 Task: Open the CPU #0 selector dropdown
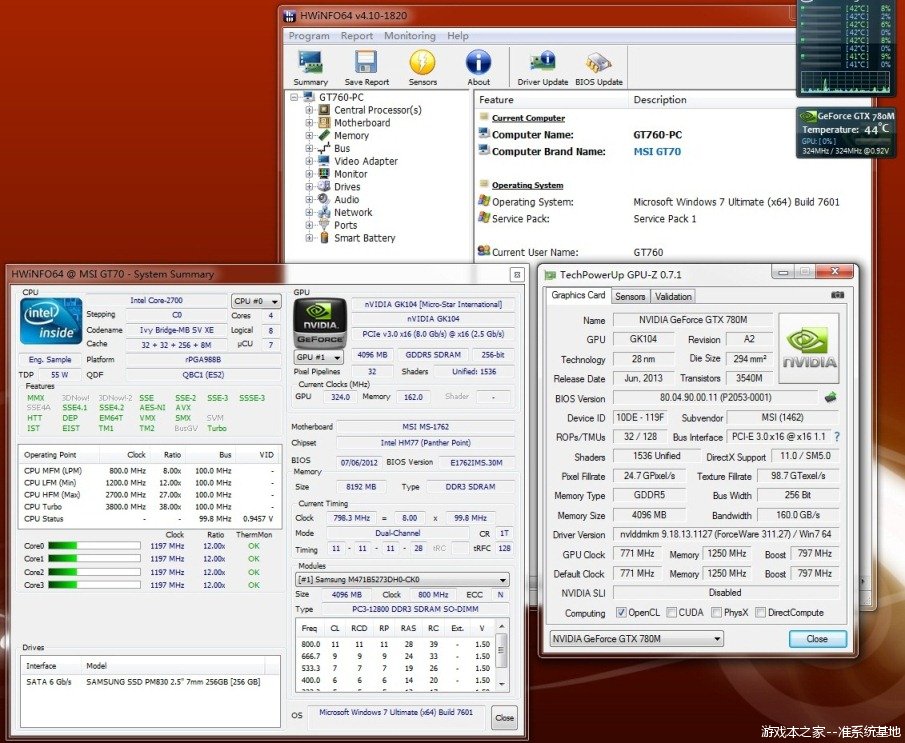[x=256, y=301]
